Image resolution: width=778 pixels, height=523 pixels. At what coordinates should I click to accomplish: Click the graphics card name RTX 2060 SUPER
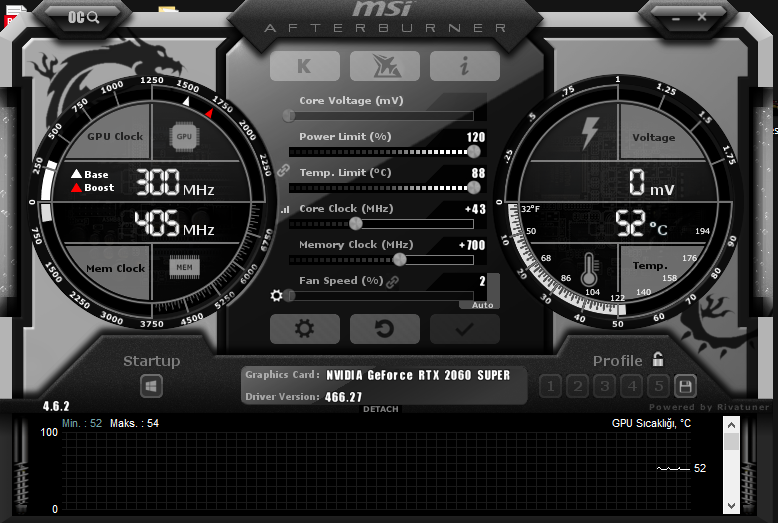tap(418, 375)
